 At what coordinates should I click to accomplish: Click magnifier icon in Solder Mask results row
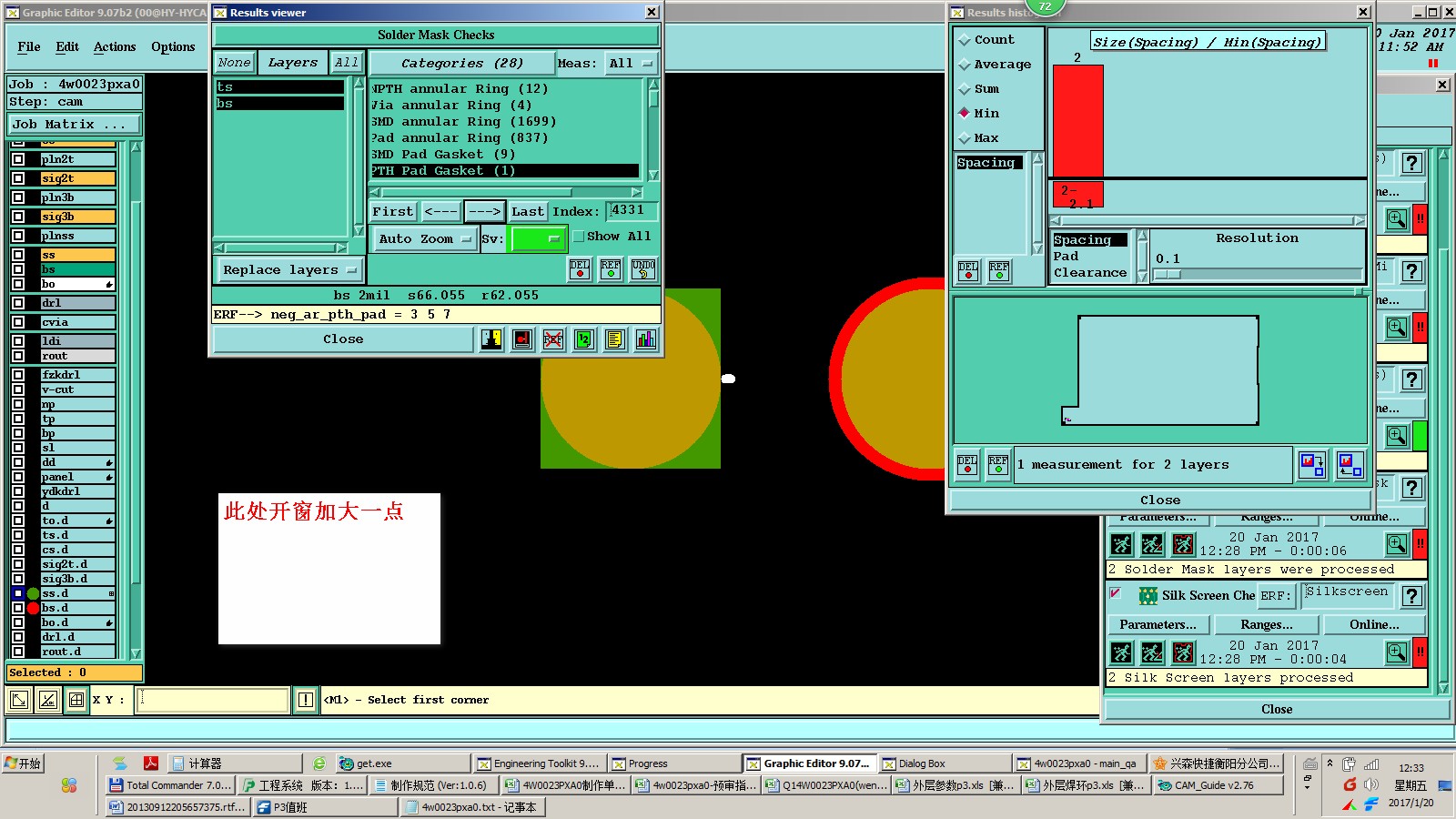(1397, 544)
